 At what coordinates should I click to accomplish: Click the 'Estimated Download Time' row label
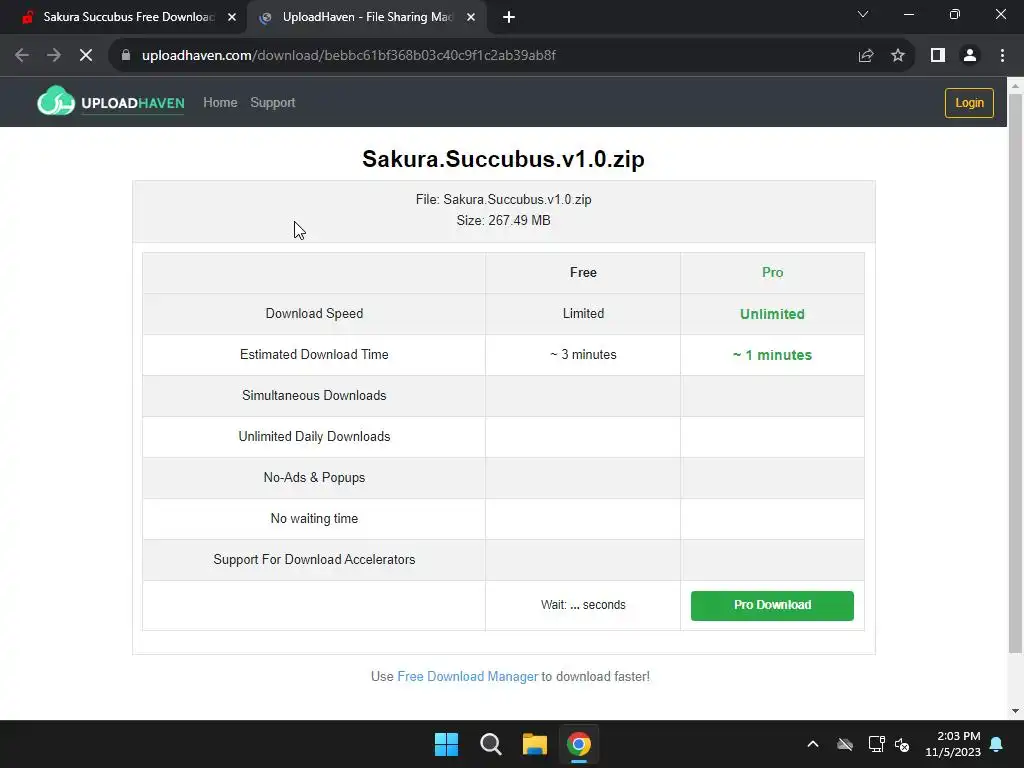[314, 355]
